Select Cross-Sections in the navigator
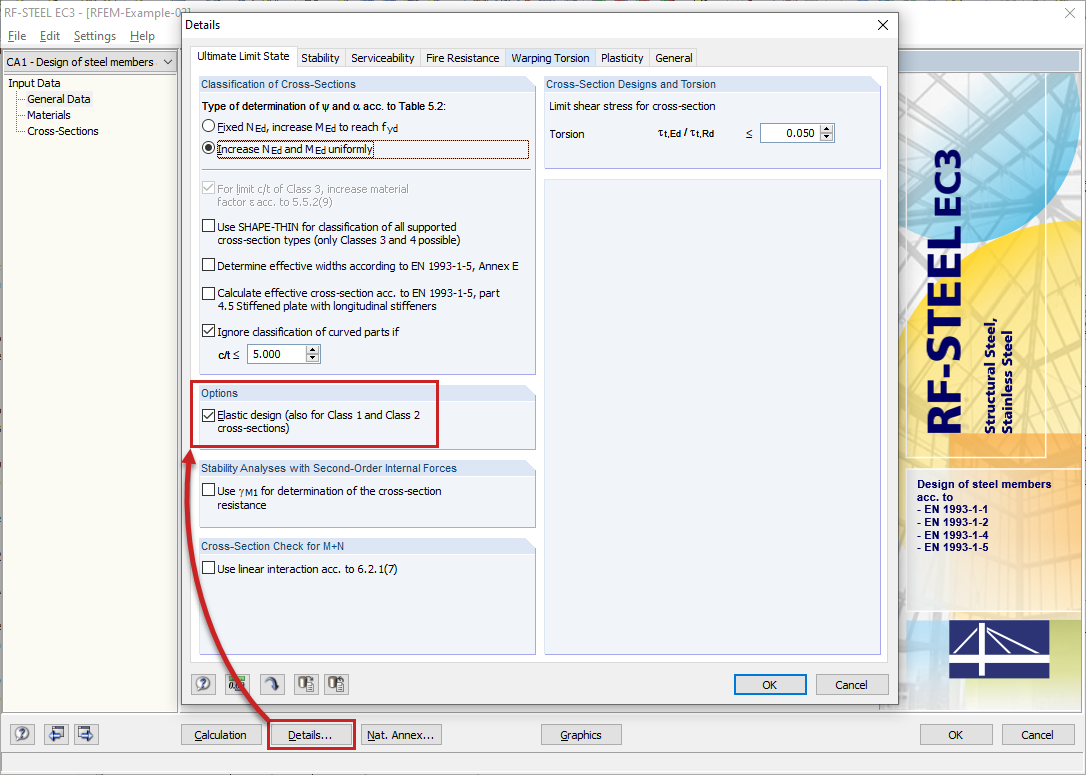This screenshot has width=1086, height=775. [x=63, y=131]
